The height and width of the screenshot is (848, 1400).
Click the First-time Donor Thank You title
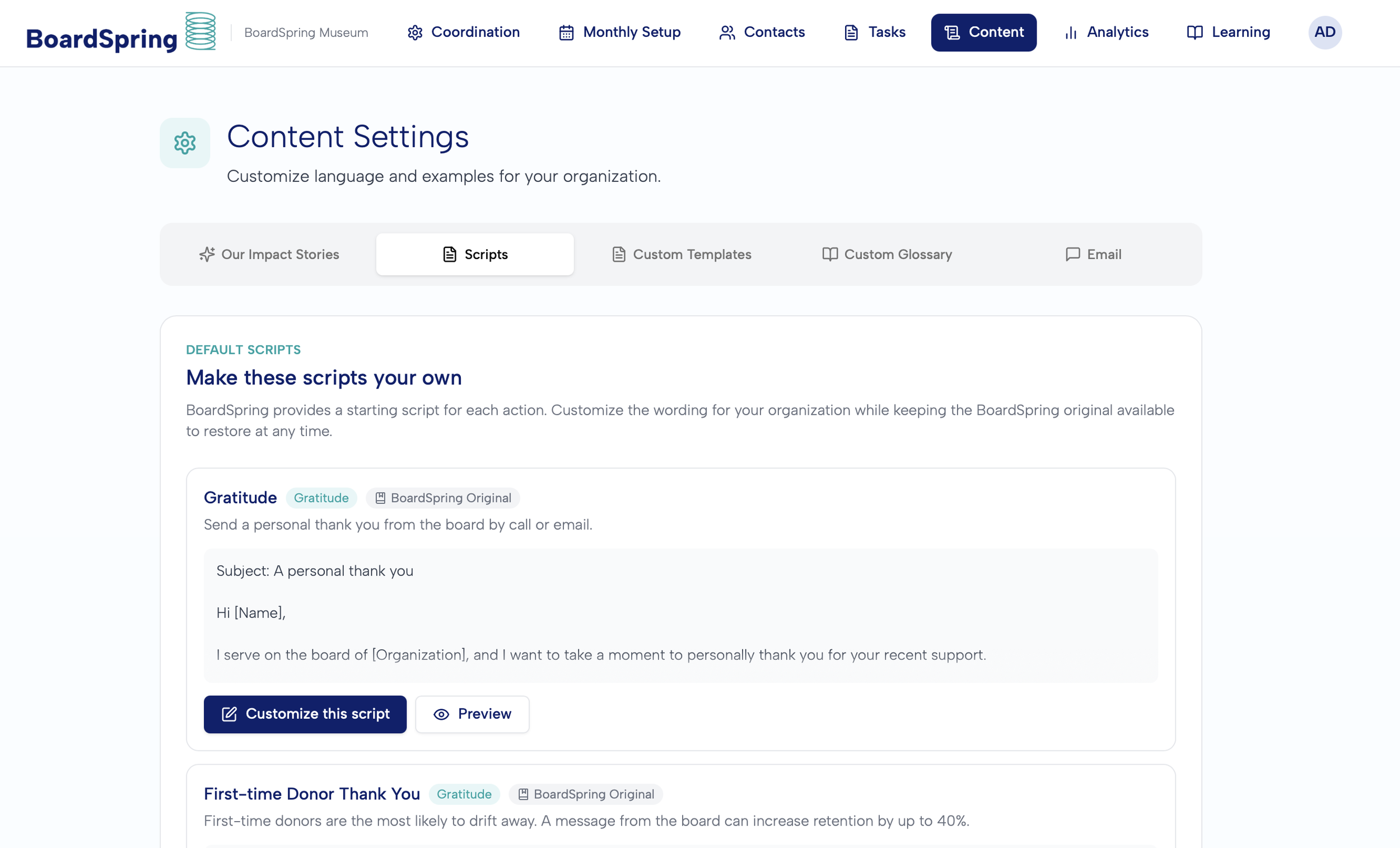point(312,794)
